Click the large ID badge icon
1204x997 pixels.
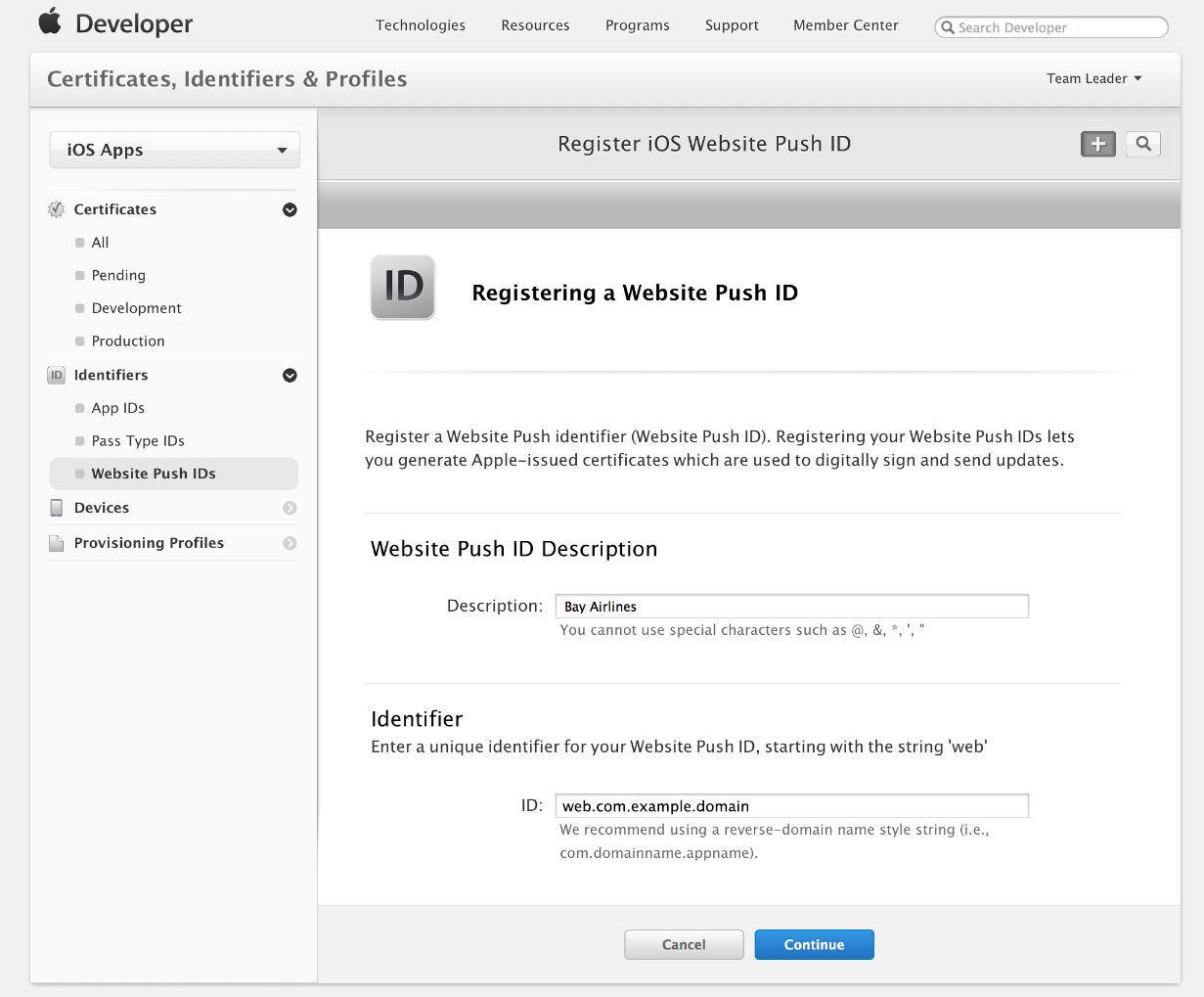point(403,288)
